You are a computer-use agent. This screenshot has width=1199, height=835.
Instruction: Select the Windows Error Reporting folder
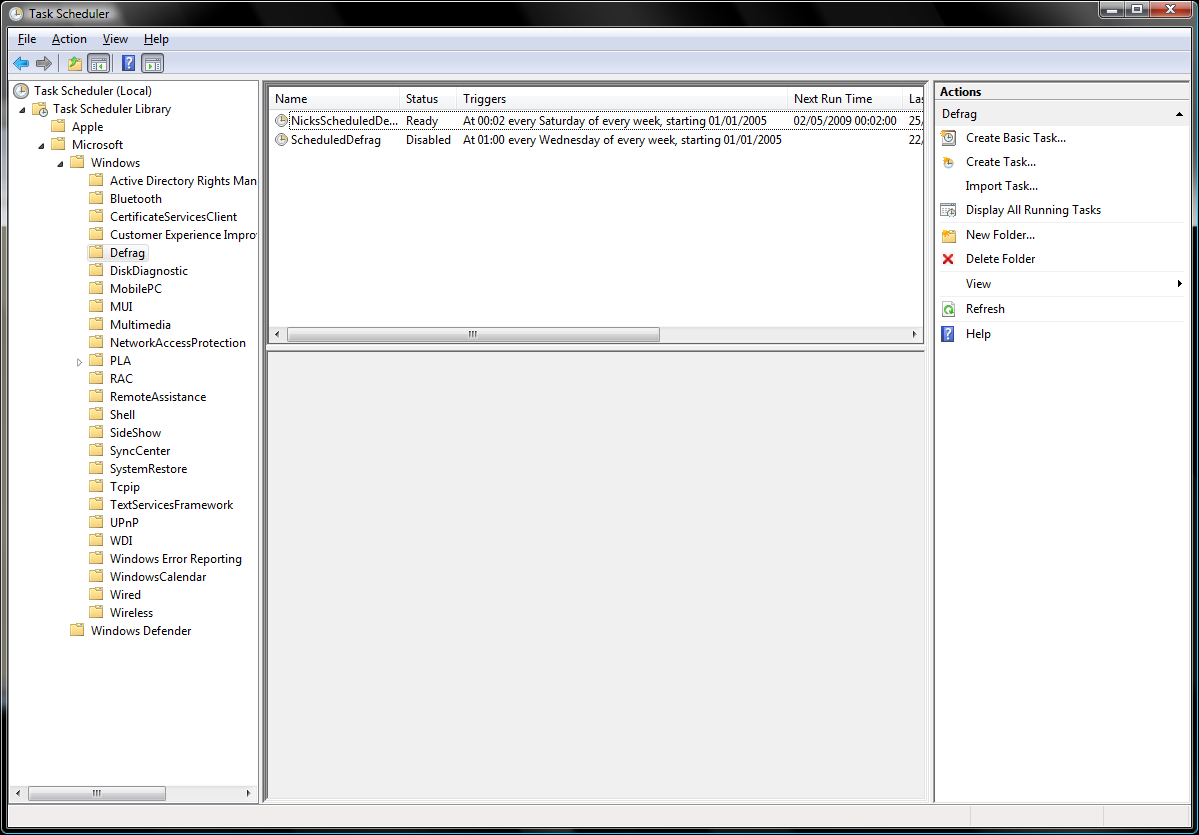[175, 559]
